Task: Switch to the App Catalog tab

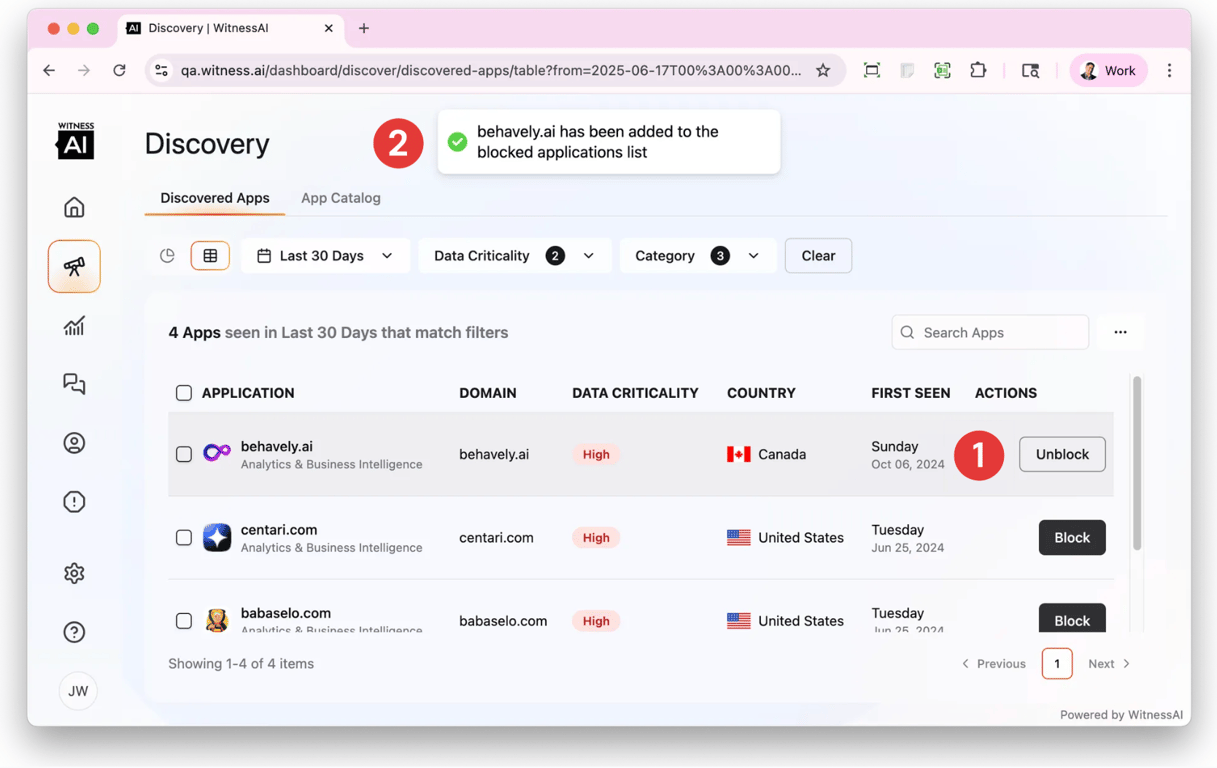Action: [x=341, y=198]
